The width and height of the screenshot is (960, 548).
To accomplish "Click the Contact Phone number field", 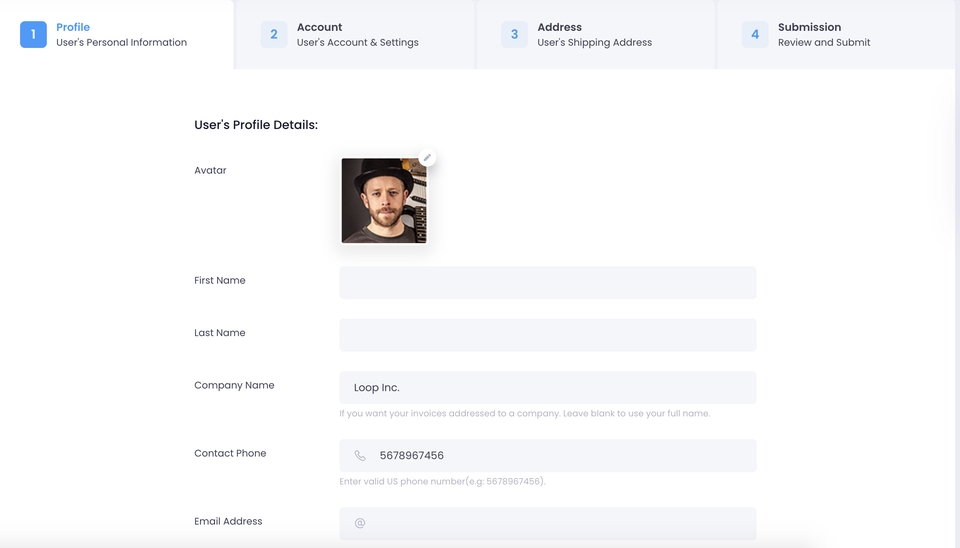I will coord(548,456).
